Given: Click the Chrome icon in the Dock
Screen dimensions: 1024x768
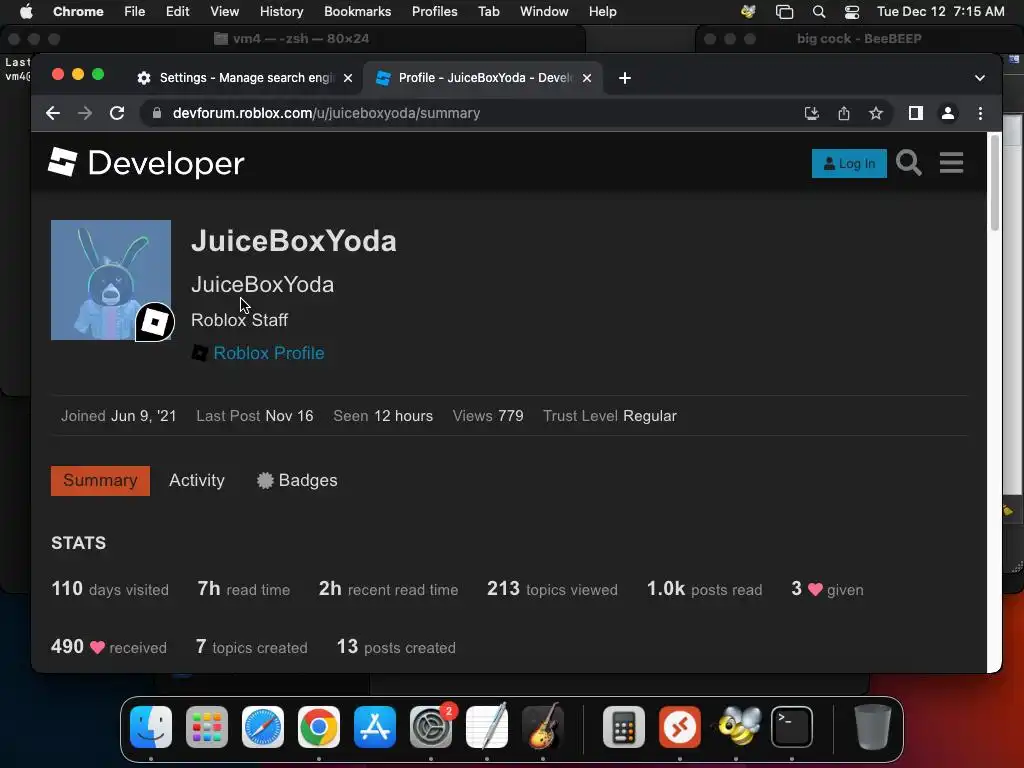Looking at the screenshot, I should [319, 727].
